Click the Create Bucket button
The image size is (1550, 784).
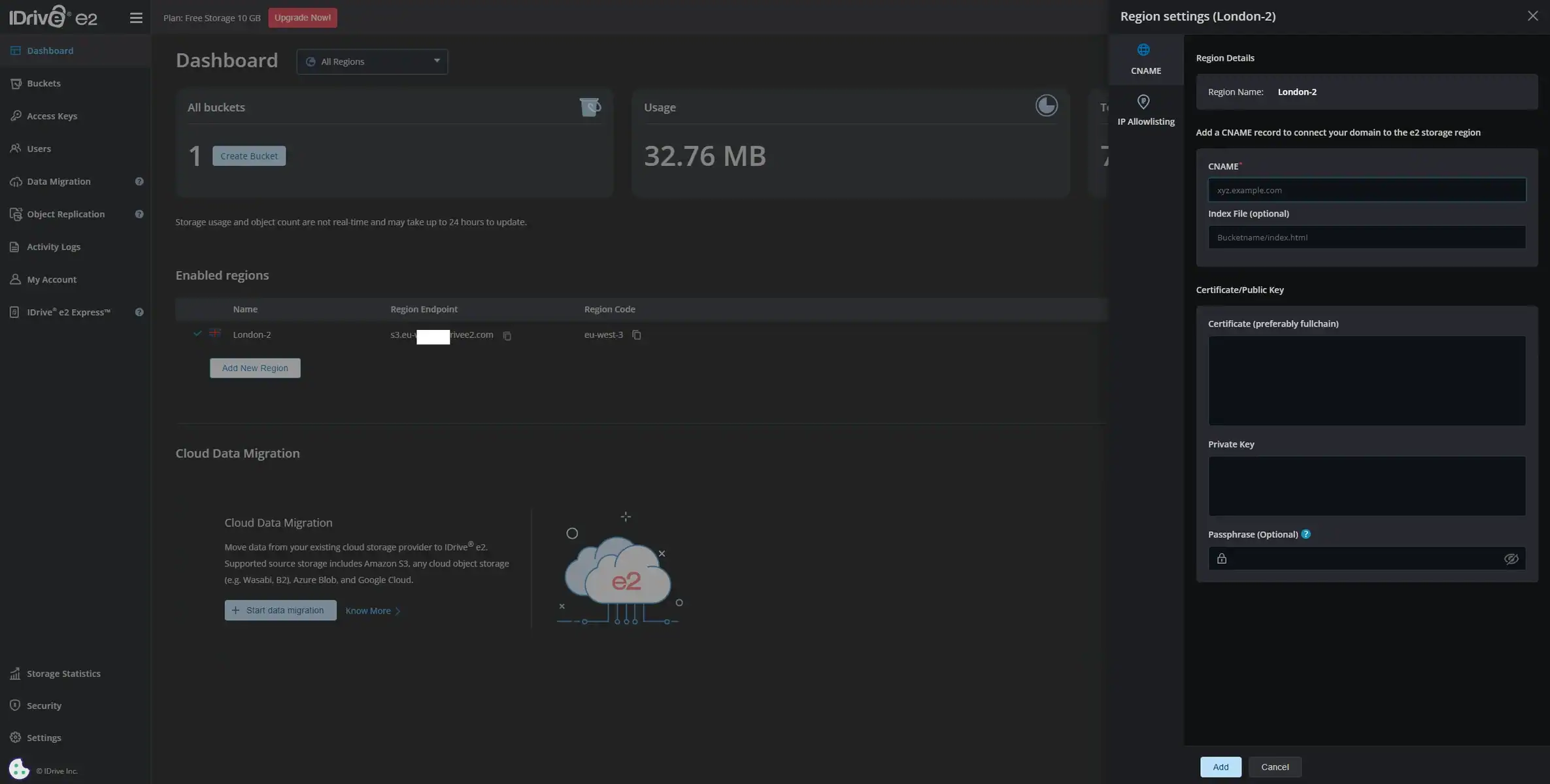click(x=249, y=155)
